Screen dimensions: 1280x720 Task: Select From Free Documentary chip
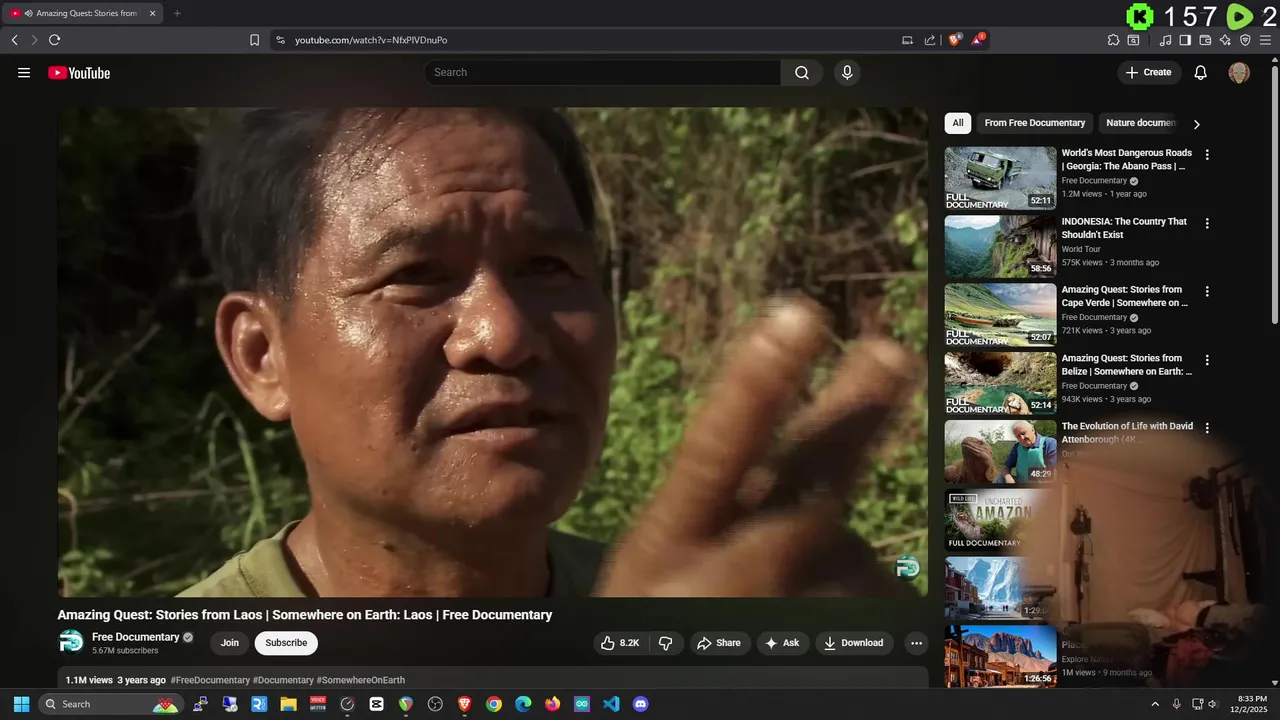[x=1034, y=123]
